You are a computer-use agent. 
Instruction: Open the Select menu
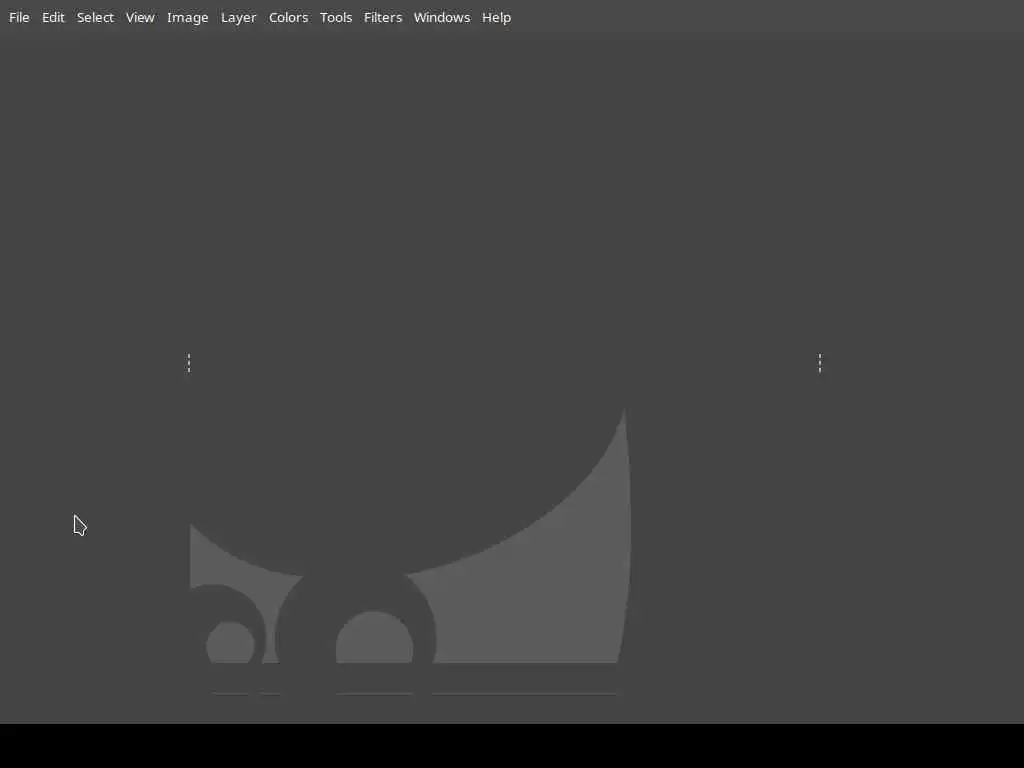95,18
